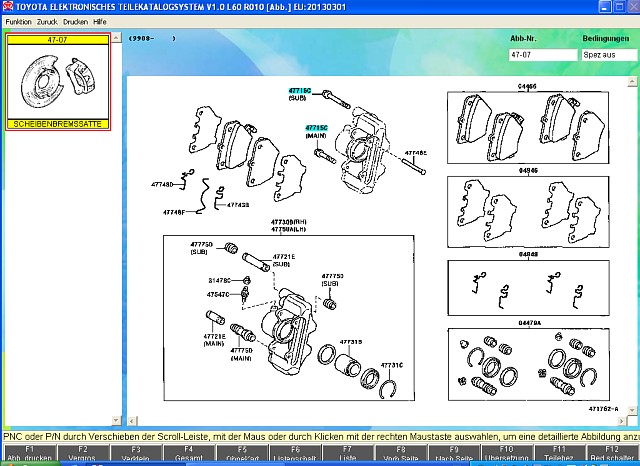Screen dimensions: 640x466
Task: Click the F10 Ubersetzung button
Action: point(507,453)
